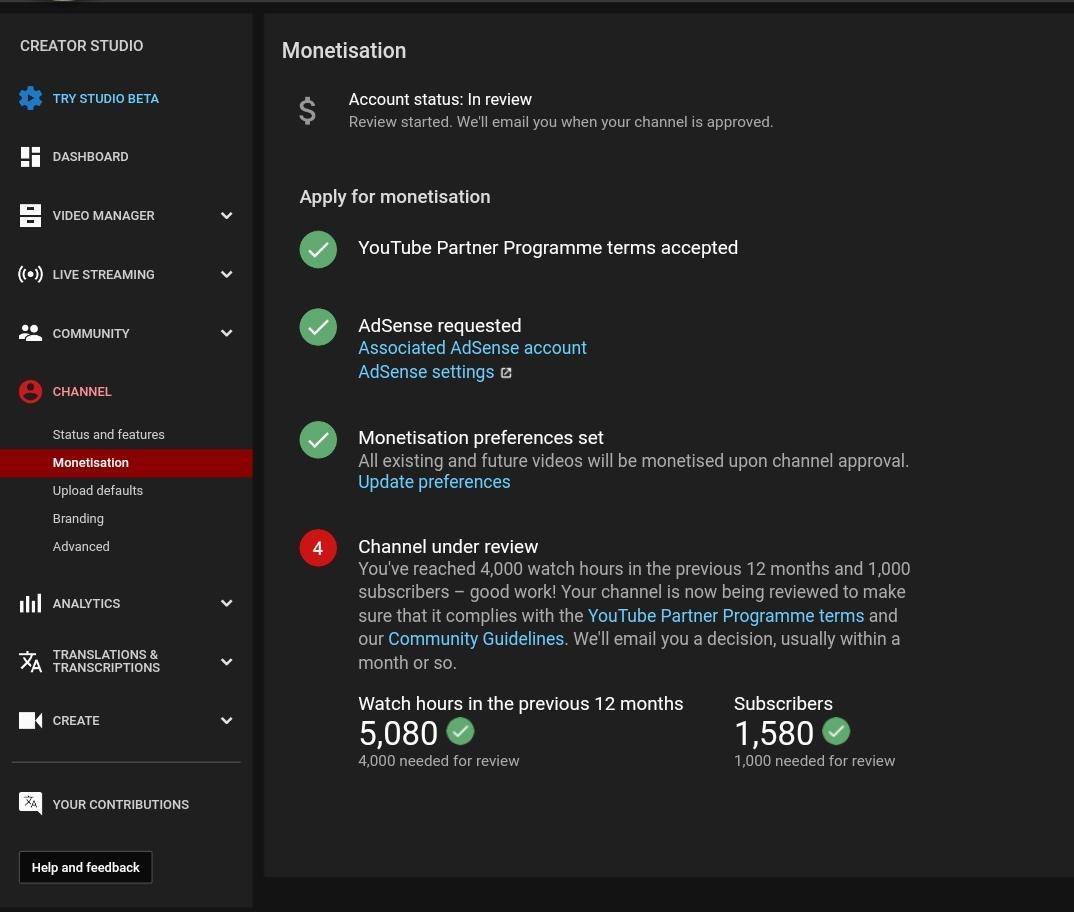Open the AdSense settings link
Image resolution: width=1074 pixels, height=912 pixels.
[426, 372]
